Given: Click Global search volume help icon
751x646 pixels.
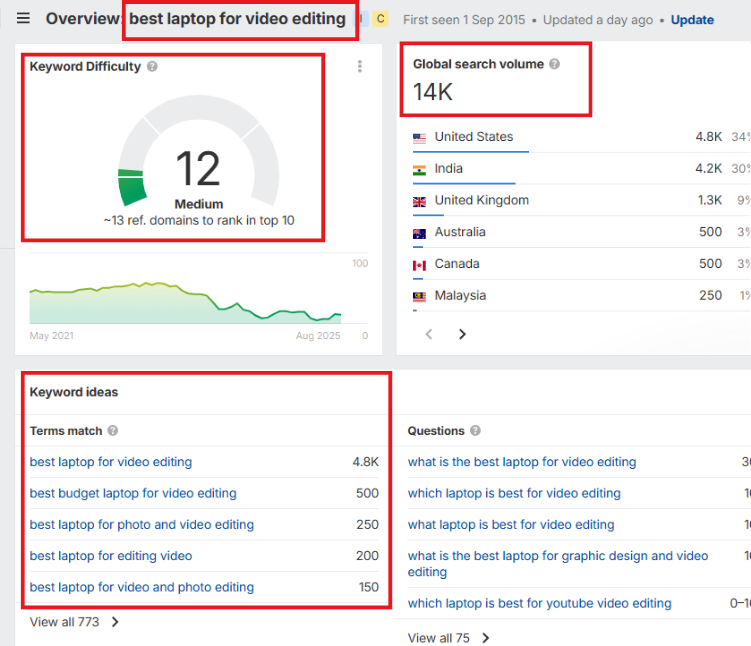Looking at the screenshot, I should coord(554,64).
